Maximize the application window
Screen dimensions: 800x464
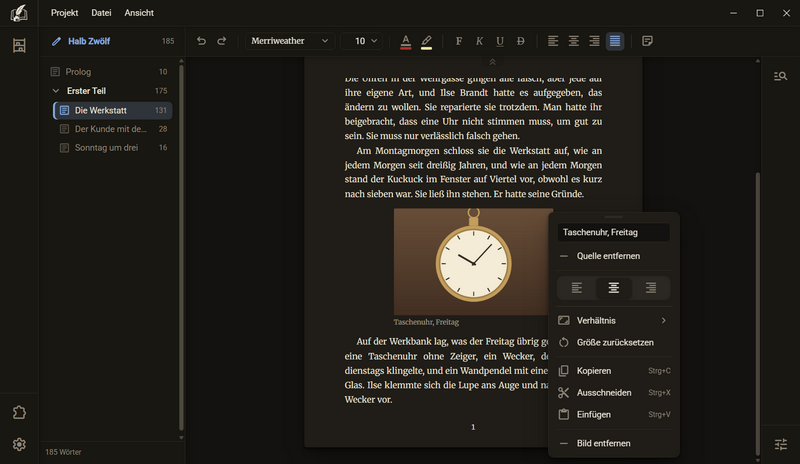tap(760, 13)
